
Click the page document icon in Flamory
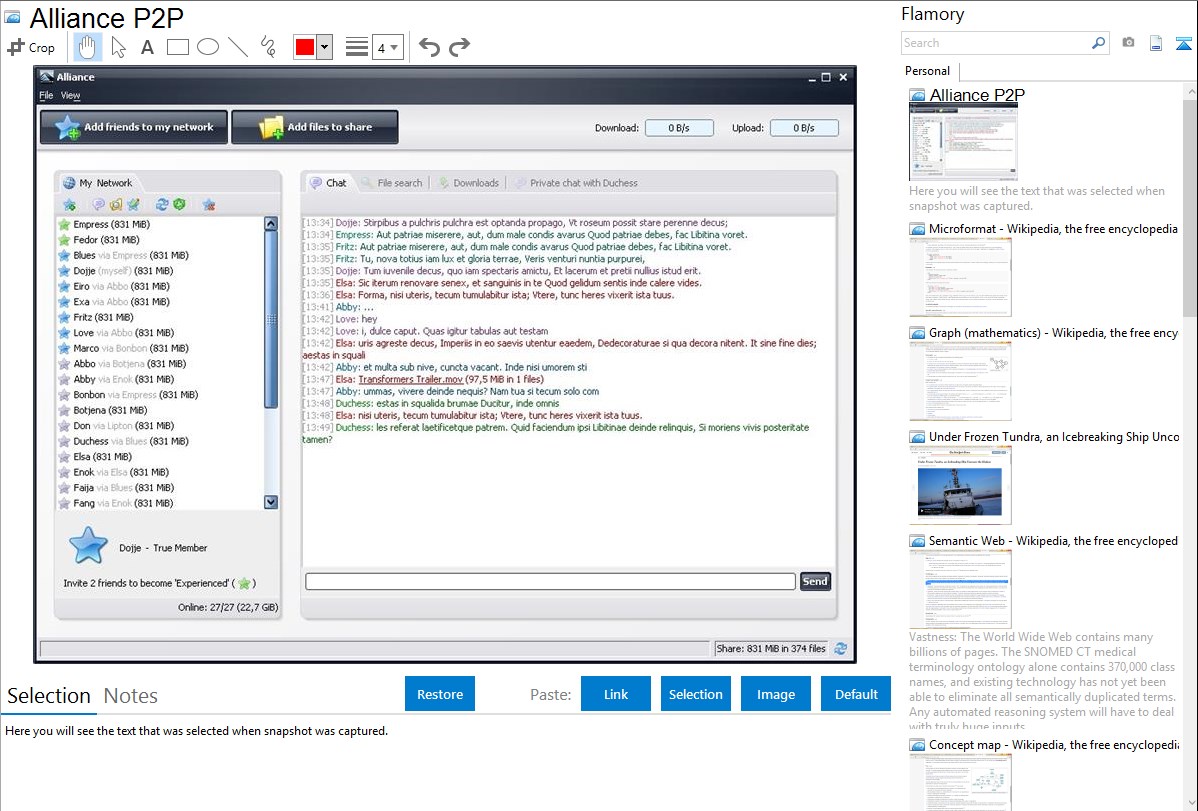[x=1156, y=43]
